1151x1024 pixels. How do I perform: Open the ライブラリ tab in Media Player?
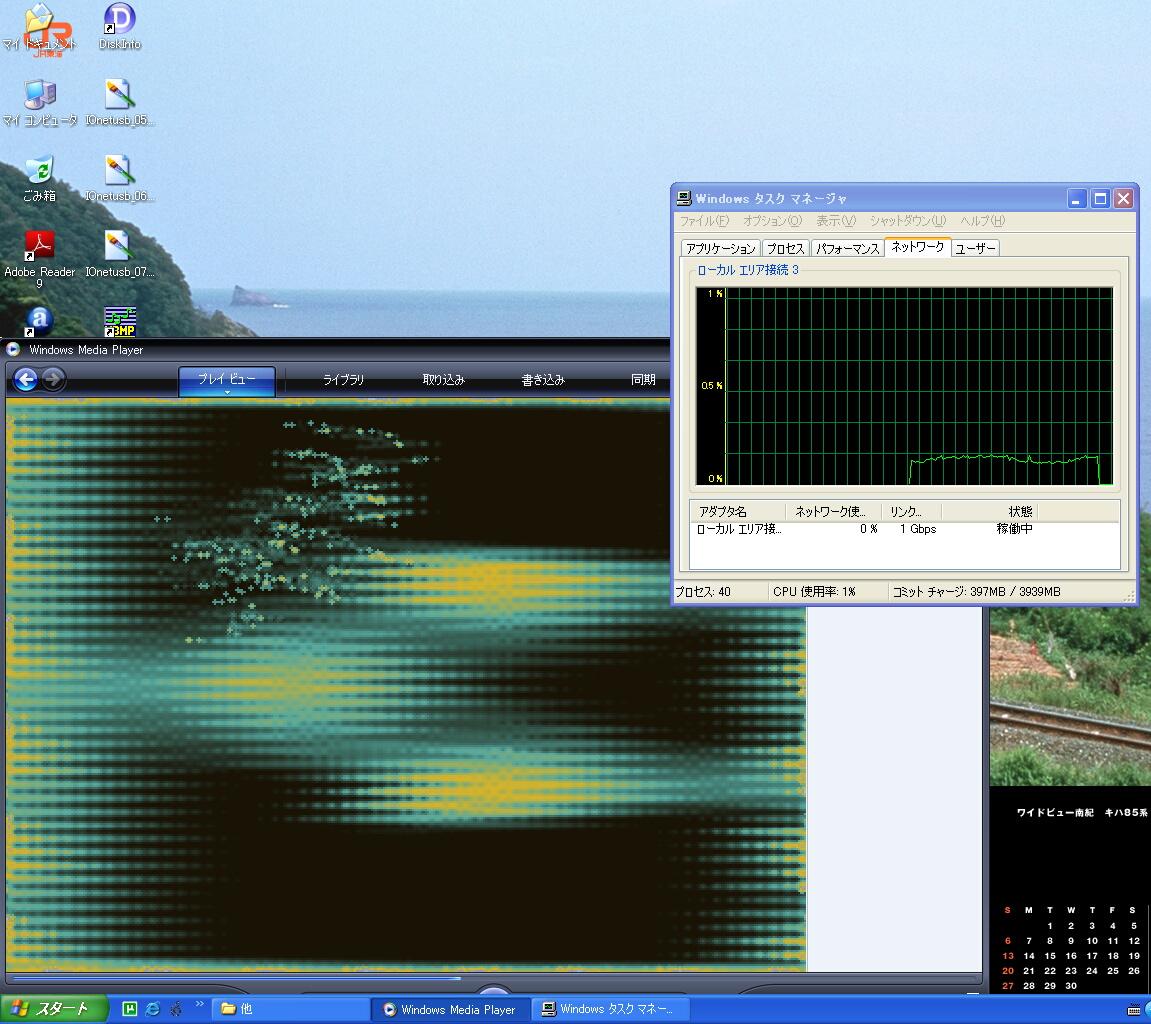click(343, 380)
